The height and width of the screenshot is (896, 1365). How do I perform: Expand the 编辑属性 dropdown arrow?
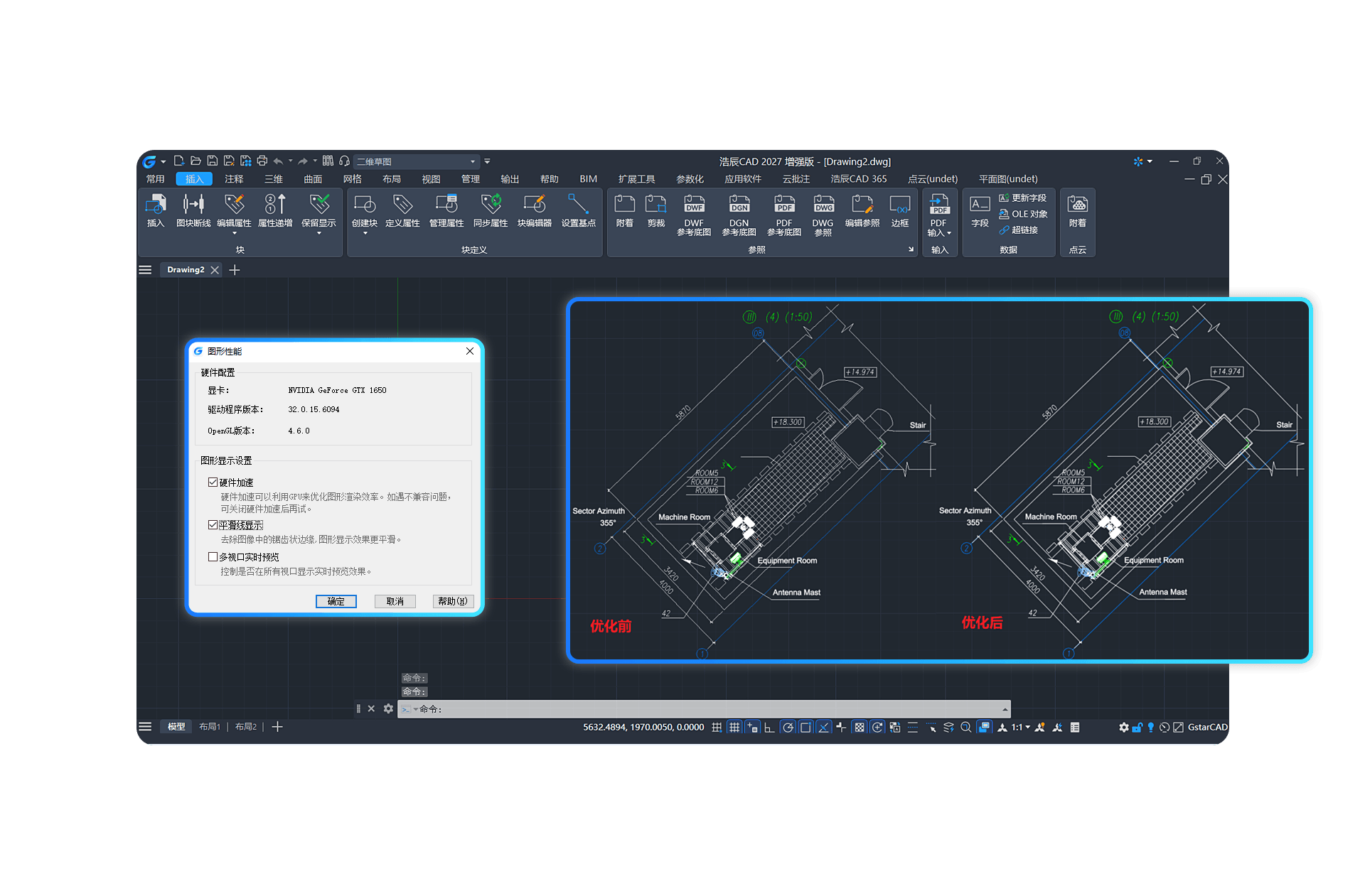(235, 233)
